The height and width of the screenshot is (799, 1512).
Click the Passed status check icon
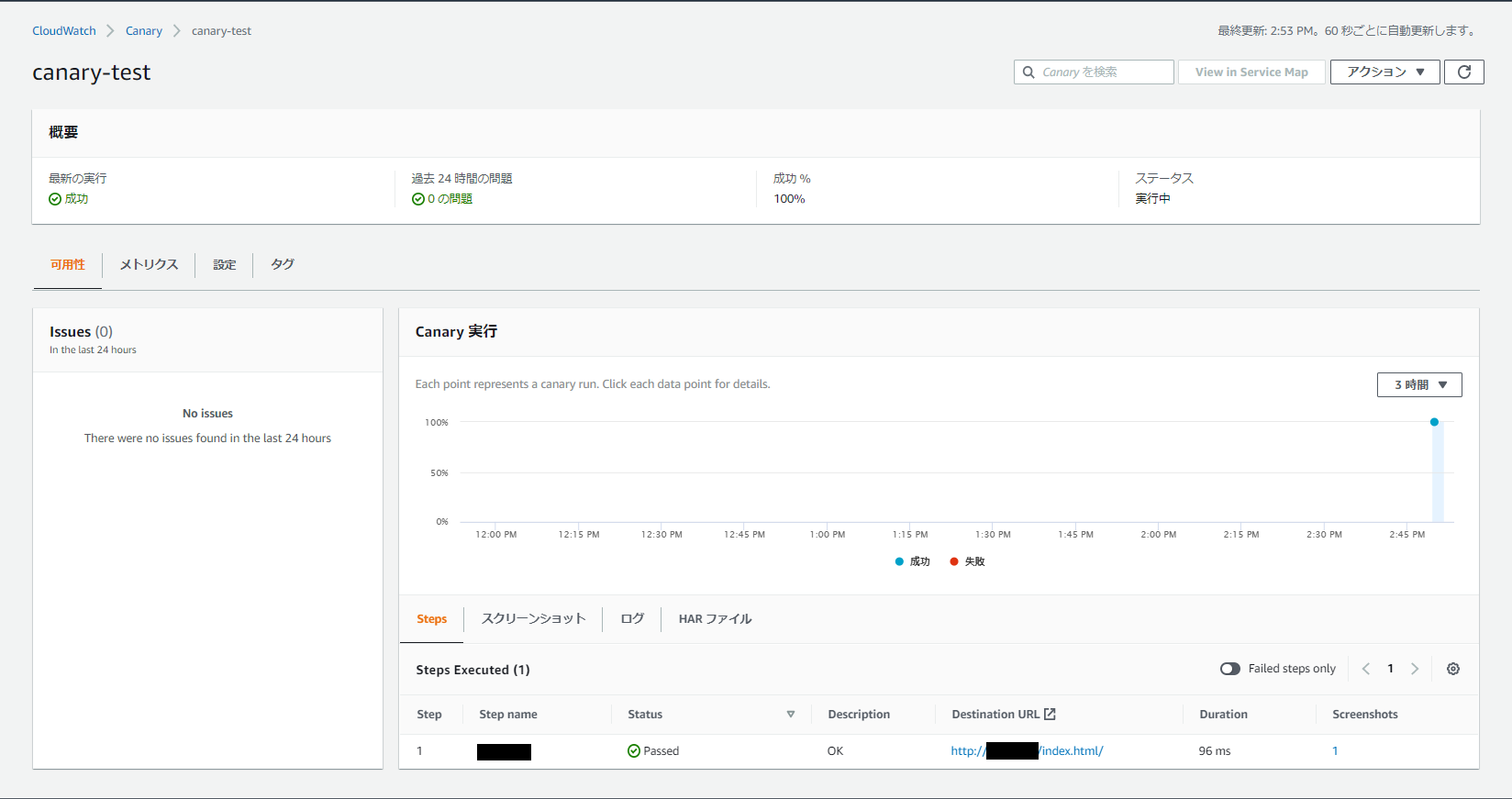(x=634, y=750)
